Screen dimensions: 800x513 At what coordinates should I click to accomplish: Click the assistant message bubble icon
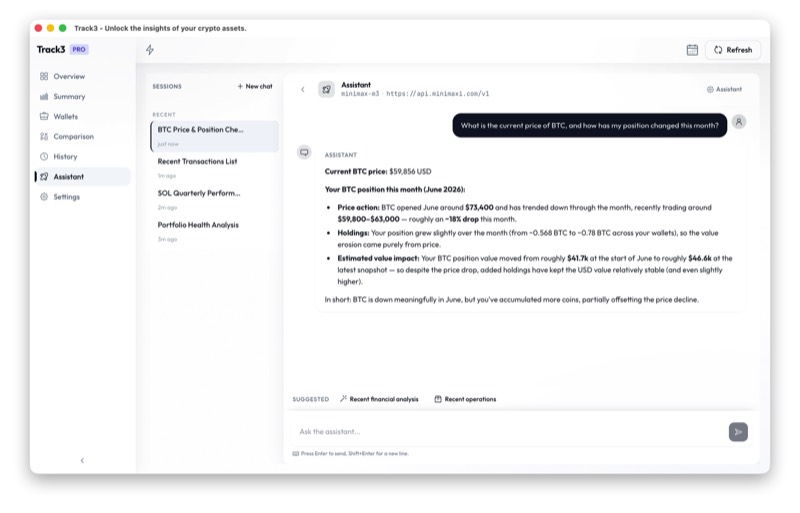pyautogui.click(x=304, y=153)
